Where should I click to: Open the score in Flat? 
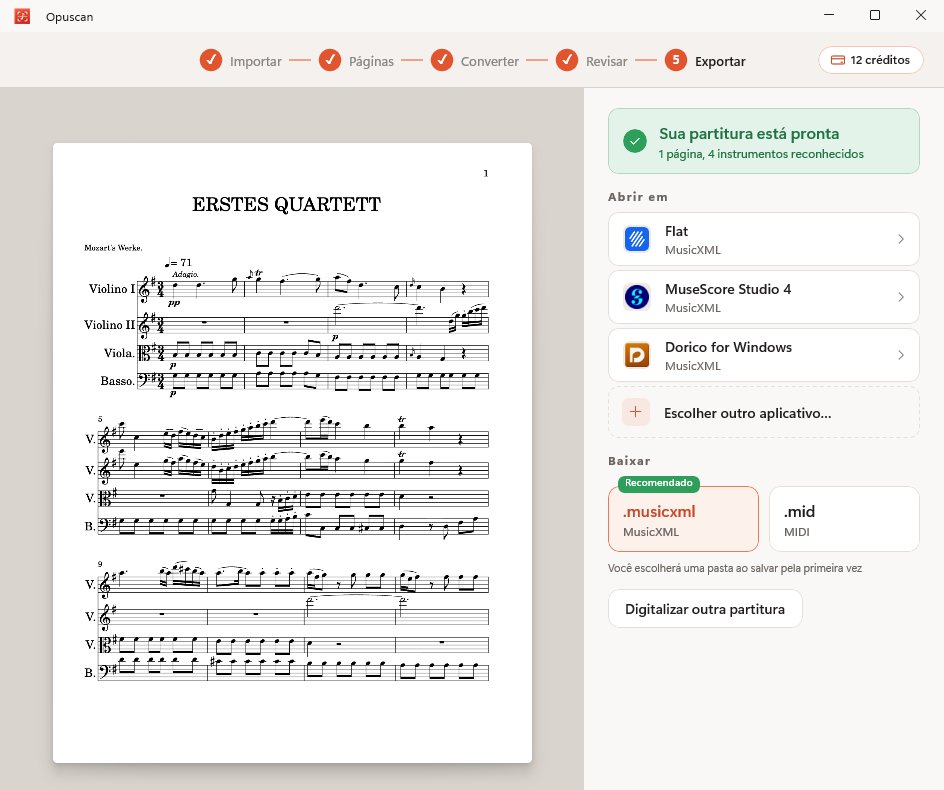point(763,239)
